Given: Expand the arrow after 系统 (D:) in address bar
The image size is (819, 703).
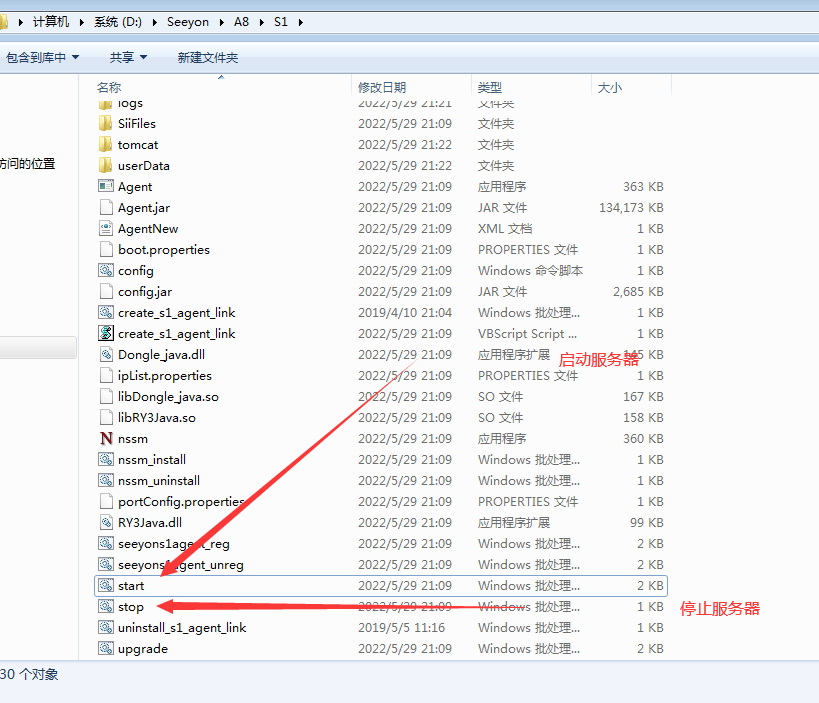Looking at the screenshot, I should point(155,22).
